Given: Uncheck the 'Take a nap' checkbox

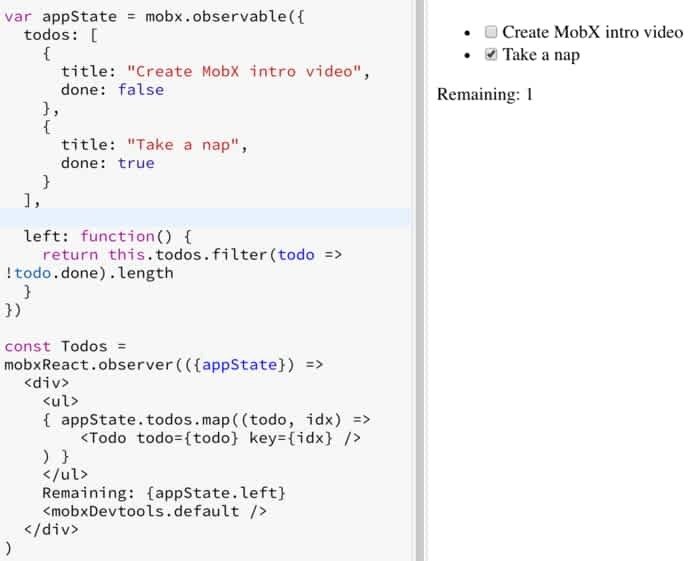Looking at the screenshot, I should coord(491,54).
